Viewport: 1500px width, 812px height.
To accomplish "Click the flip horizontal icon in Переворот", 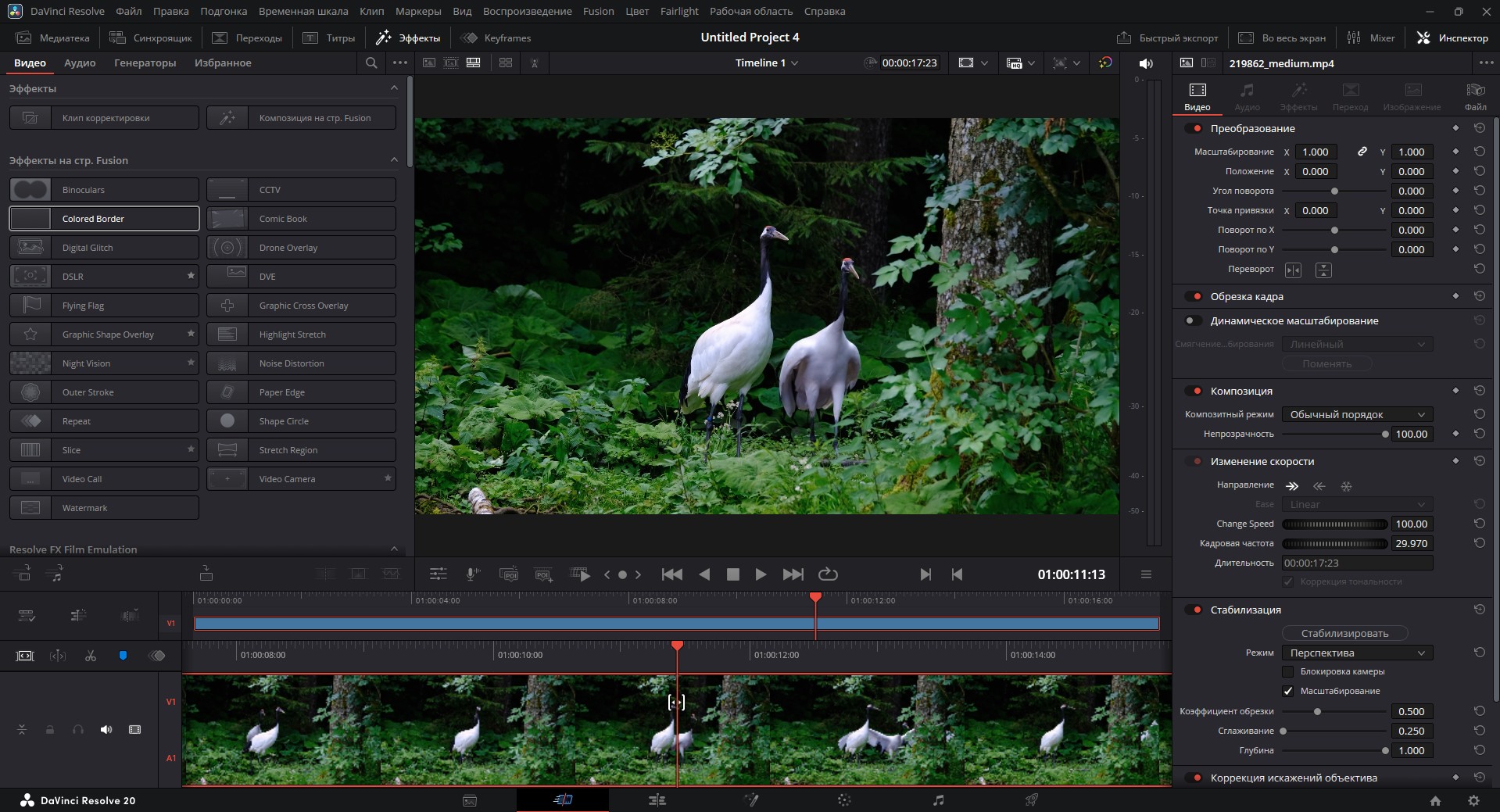I will [1294, 270].
